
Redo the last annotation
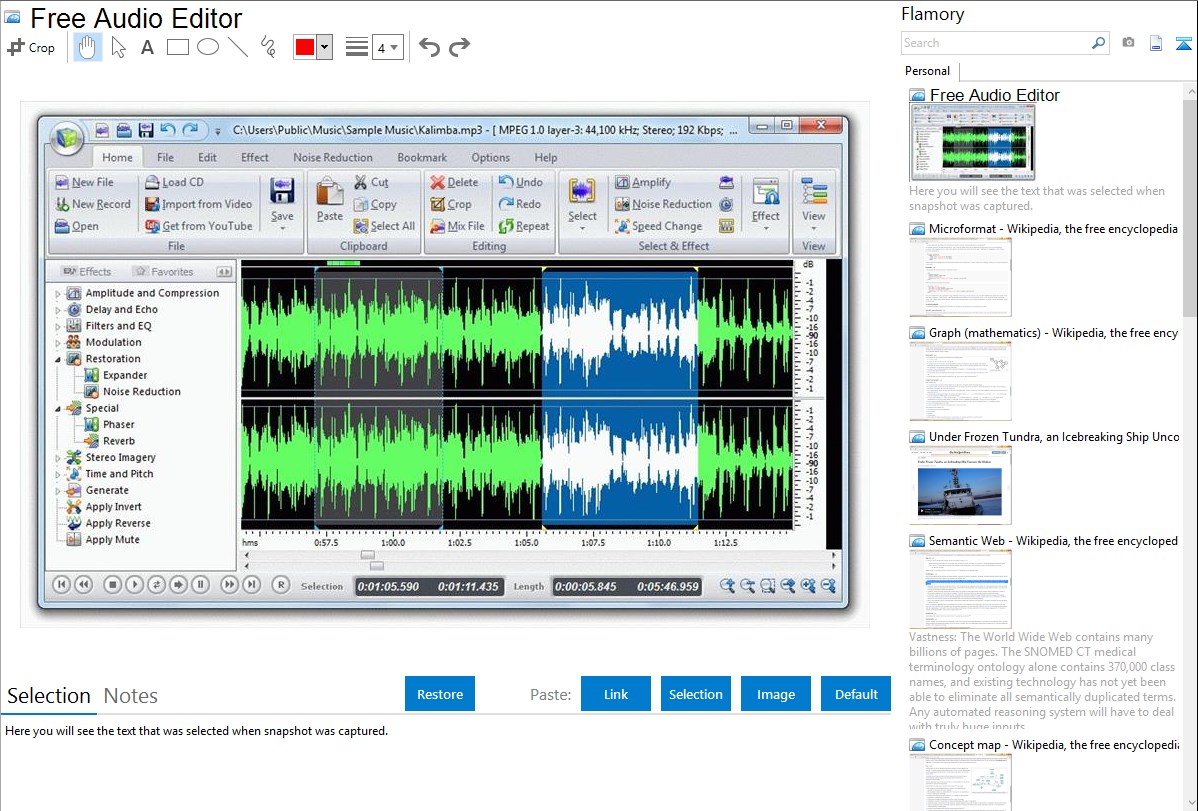click(459, 47)
